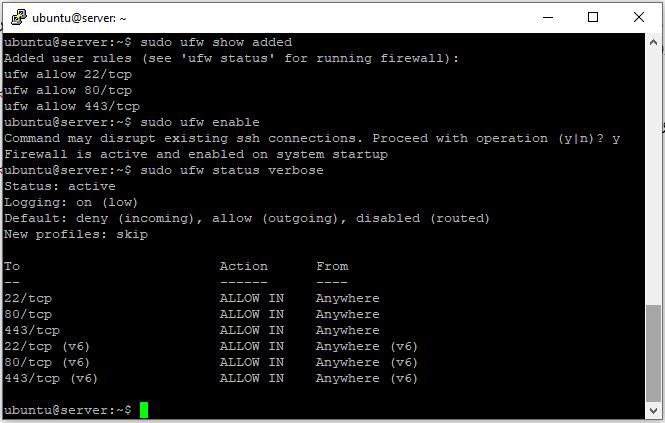The height and width of the screenshot is (423, 665).
Task: Click the PuTTY icon in title bar
Action: (16, 17)
